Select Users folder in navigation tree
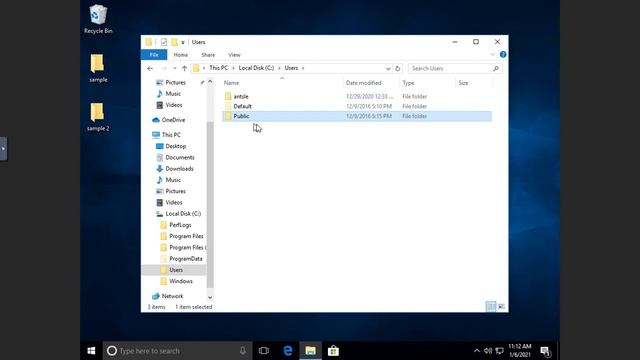This screenshot has width=640, height=360. coord(176,270)
